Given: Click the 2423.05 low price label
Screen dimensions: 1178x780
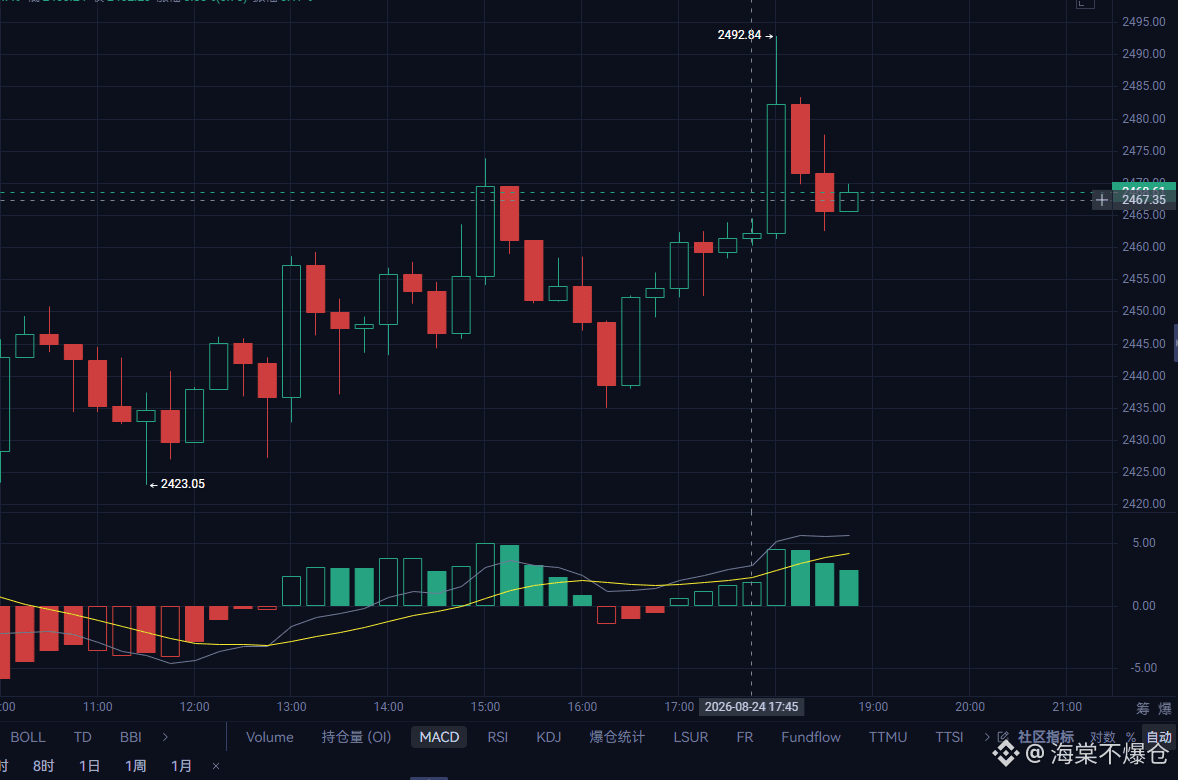Looking at the screenshot, I should 183,484.
